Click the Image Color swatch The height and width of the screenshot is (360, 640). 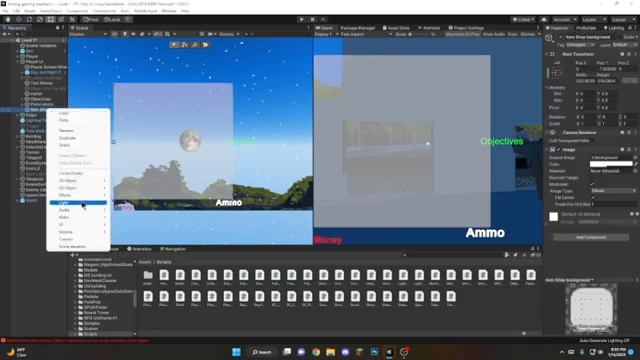[x=611, y=164]
